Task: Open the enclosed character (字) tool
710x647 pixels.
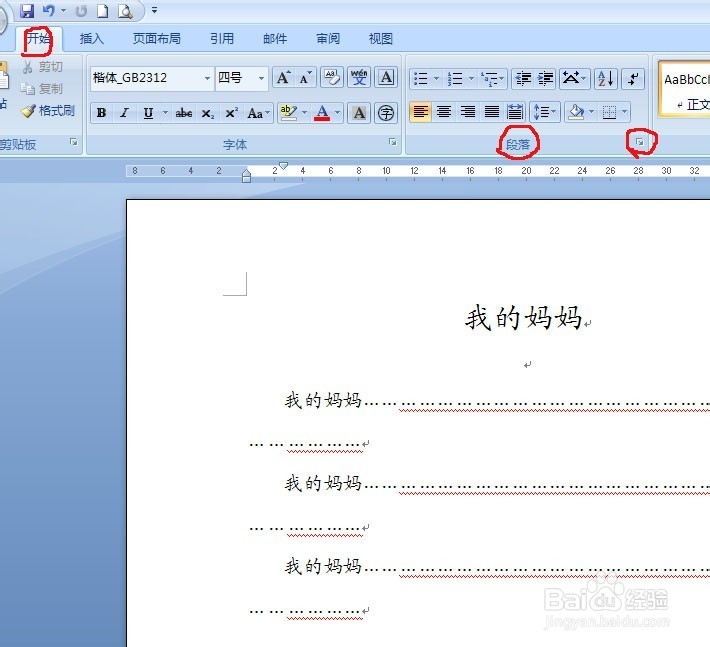Action: (386, 113)
